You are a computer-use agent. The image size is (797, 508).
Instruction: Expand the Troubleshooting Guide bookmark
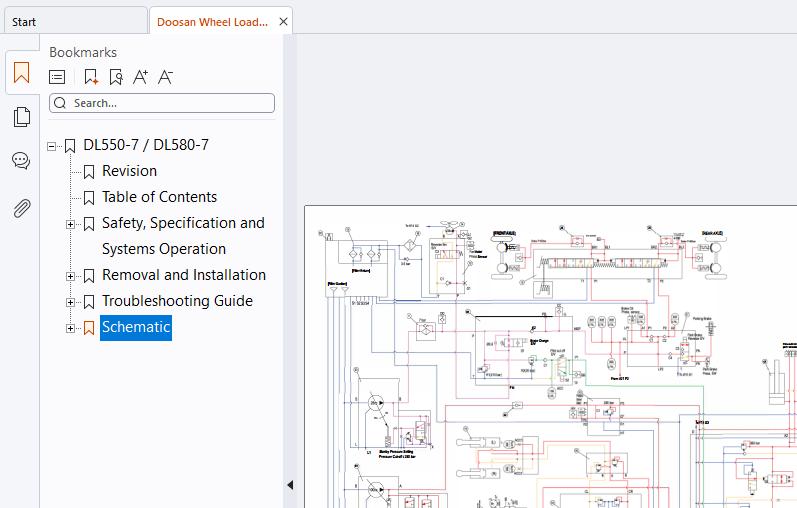point(70,302)
